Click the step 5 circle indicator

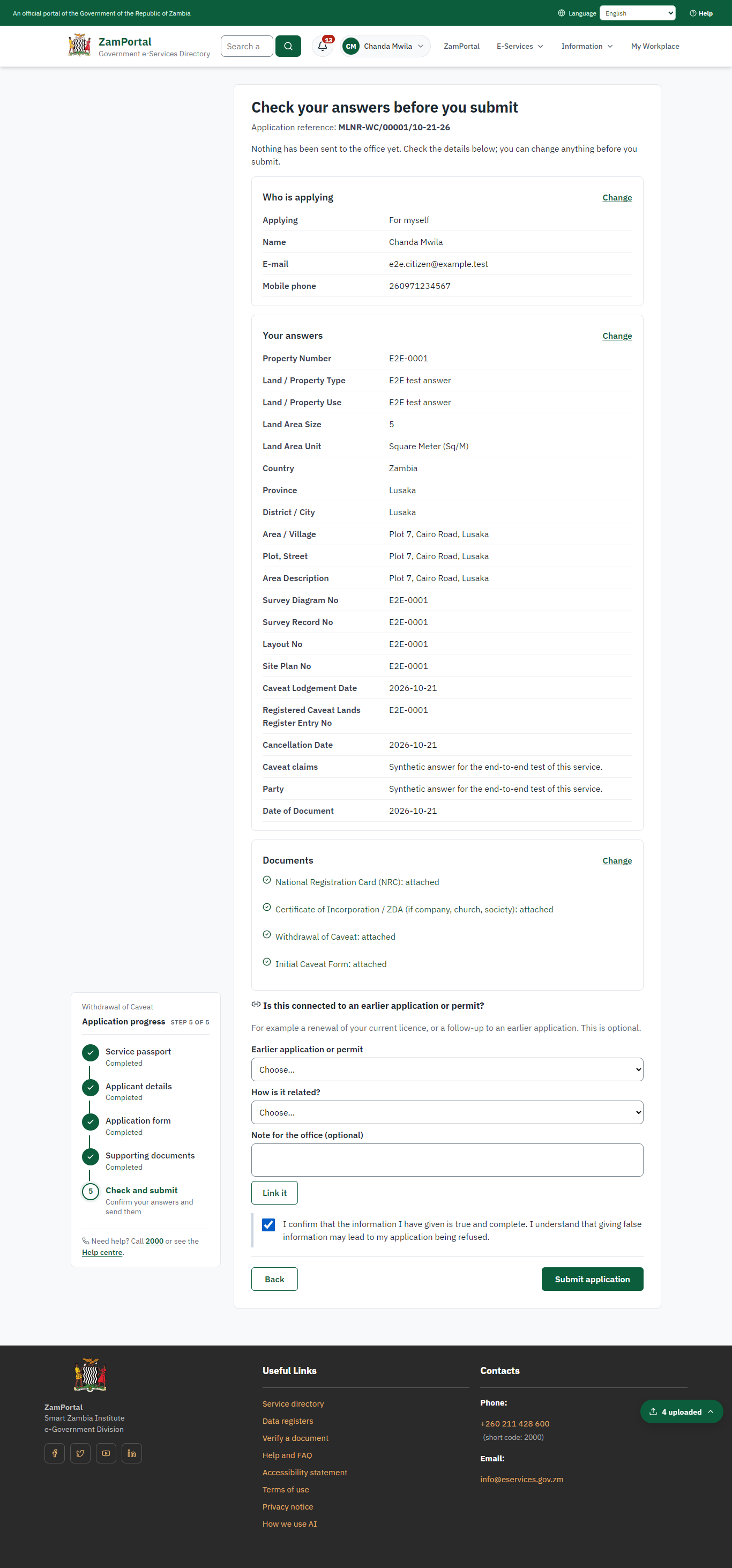click(x=90, y=1191)
